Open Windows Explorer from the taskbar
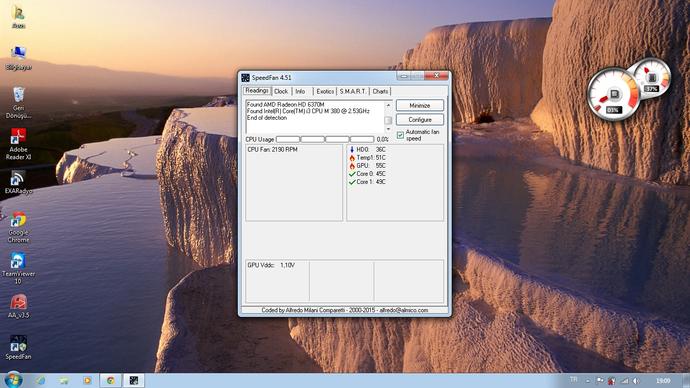This screenshot has width=690, height=388. pos(64,380)
